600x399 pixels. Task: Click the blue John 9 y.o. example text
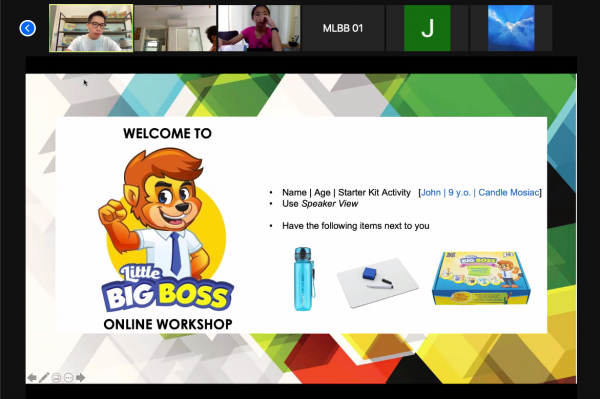click(x=480, y=192)
